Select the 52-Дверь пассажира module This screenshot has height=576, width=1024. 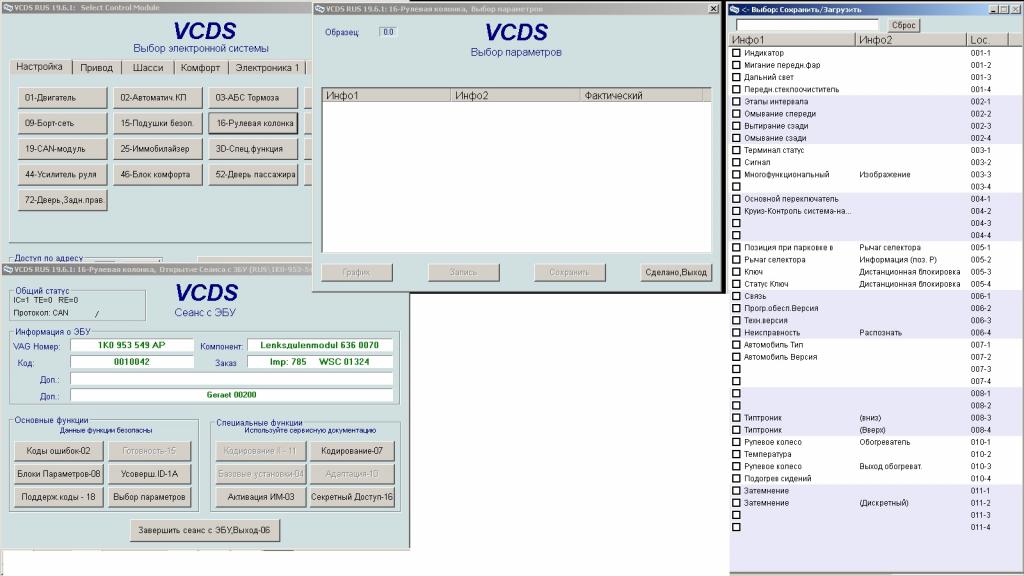point(253,174)
